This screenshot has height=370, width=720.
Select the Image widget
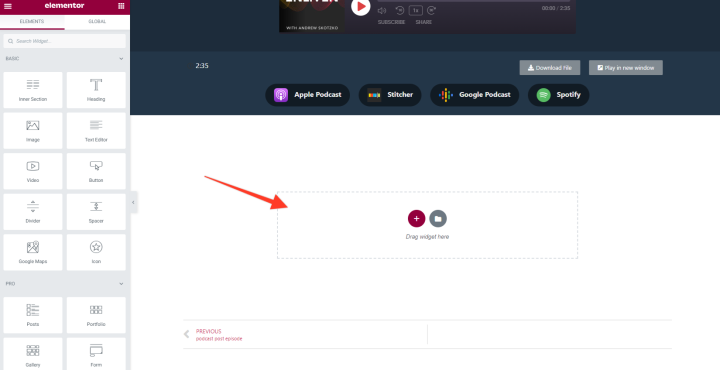tap(33, 131)
